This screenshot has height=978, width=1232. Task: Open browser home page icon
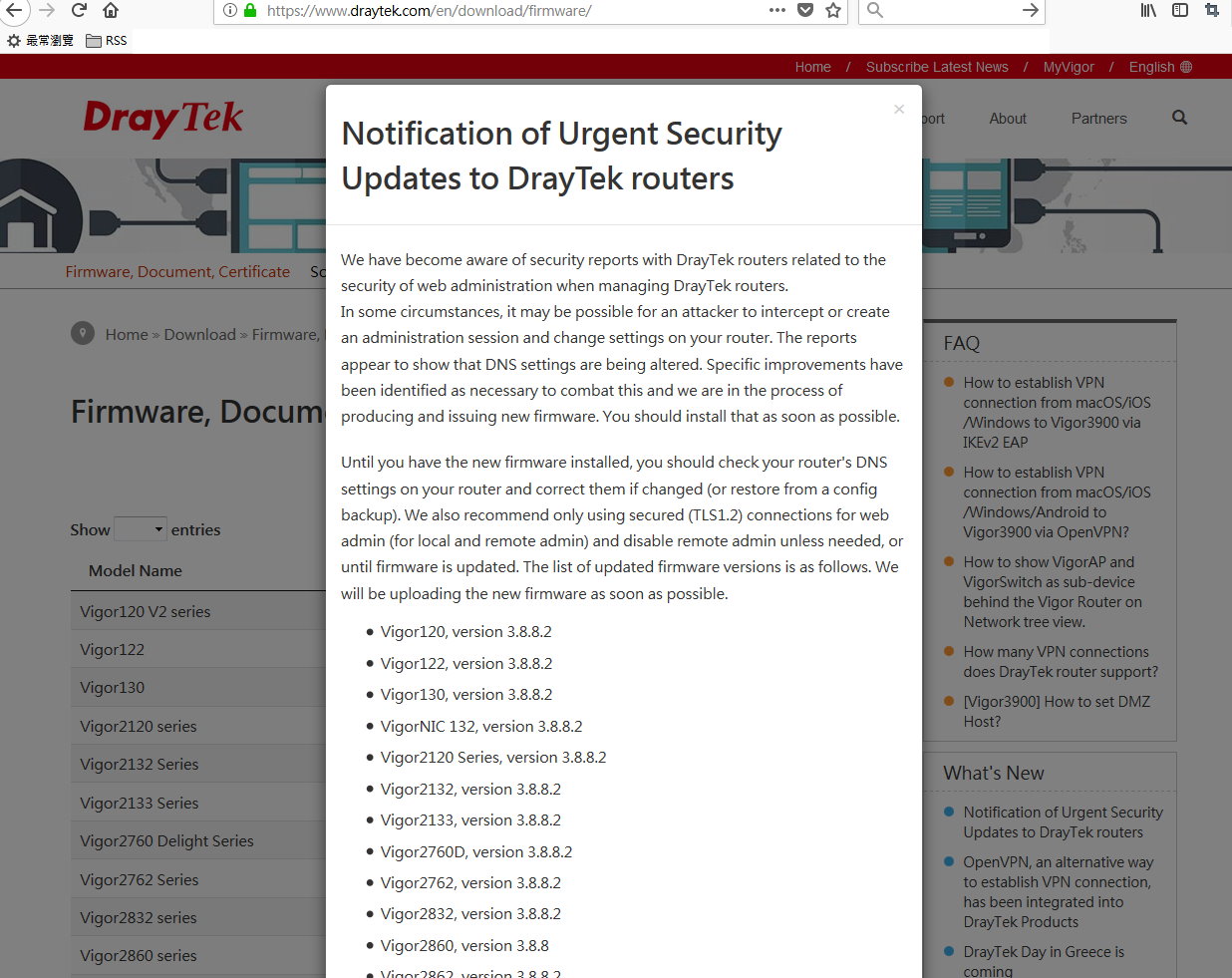[x=111, y=10]
